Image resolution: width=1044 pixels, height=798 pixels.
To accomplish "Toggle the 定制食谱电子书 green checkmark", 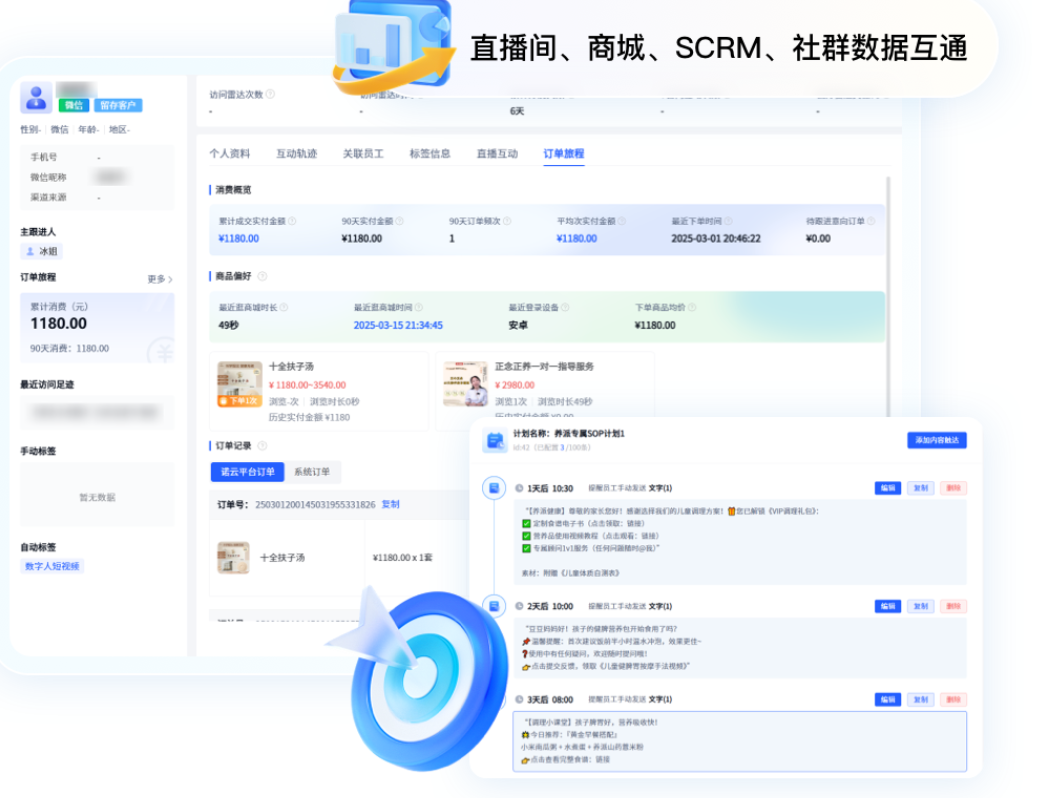I will pyautogui.click(x=525, y=523).
